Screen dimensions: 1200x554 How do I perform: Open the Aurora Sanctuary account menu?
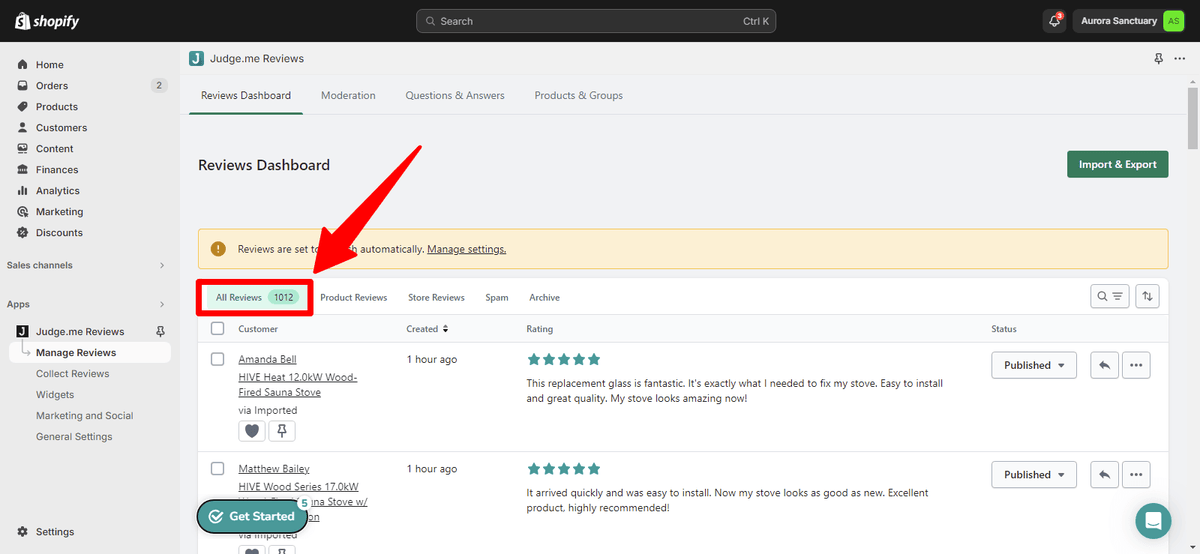click(1130, 21)
